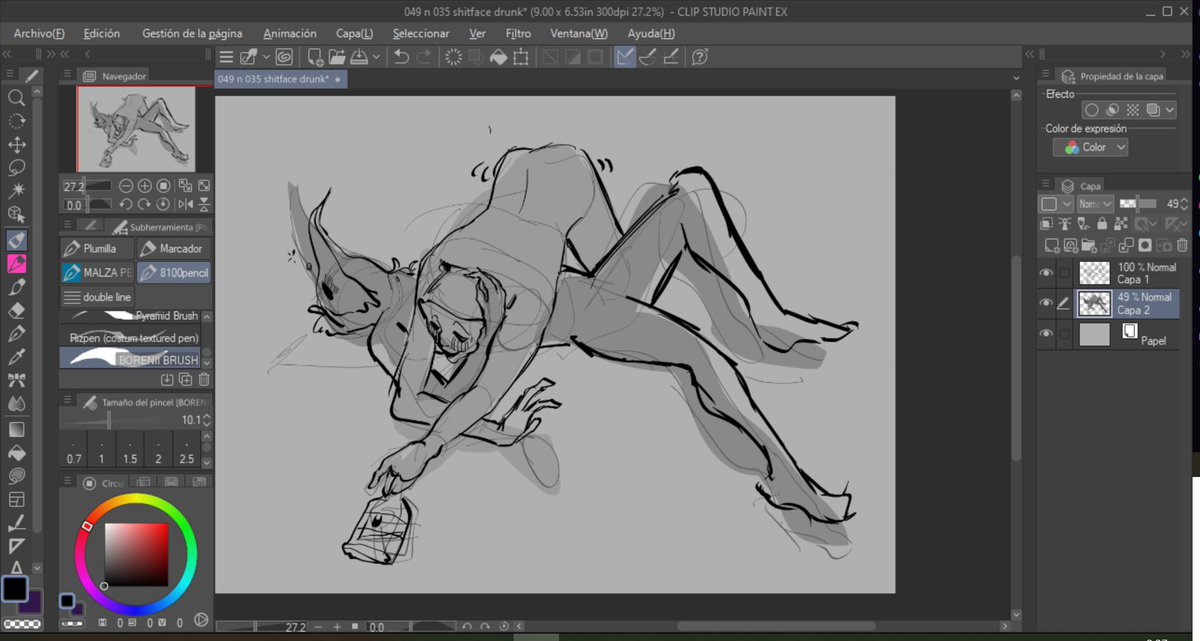The image size is (1200, 641).
Task: Create new canvas from command bar
Action: click(x=315, y=57)
